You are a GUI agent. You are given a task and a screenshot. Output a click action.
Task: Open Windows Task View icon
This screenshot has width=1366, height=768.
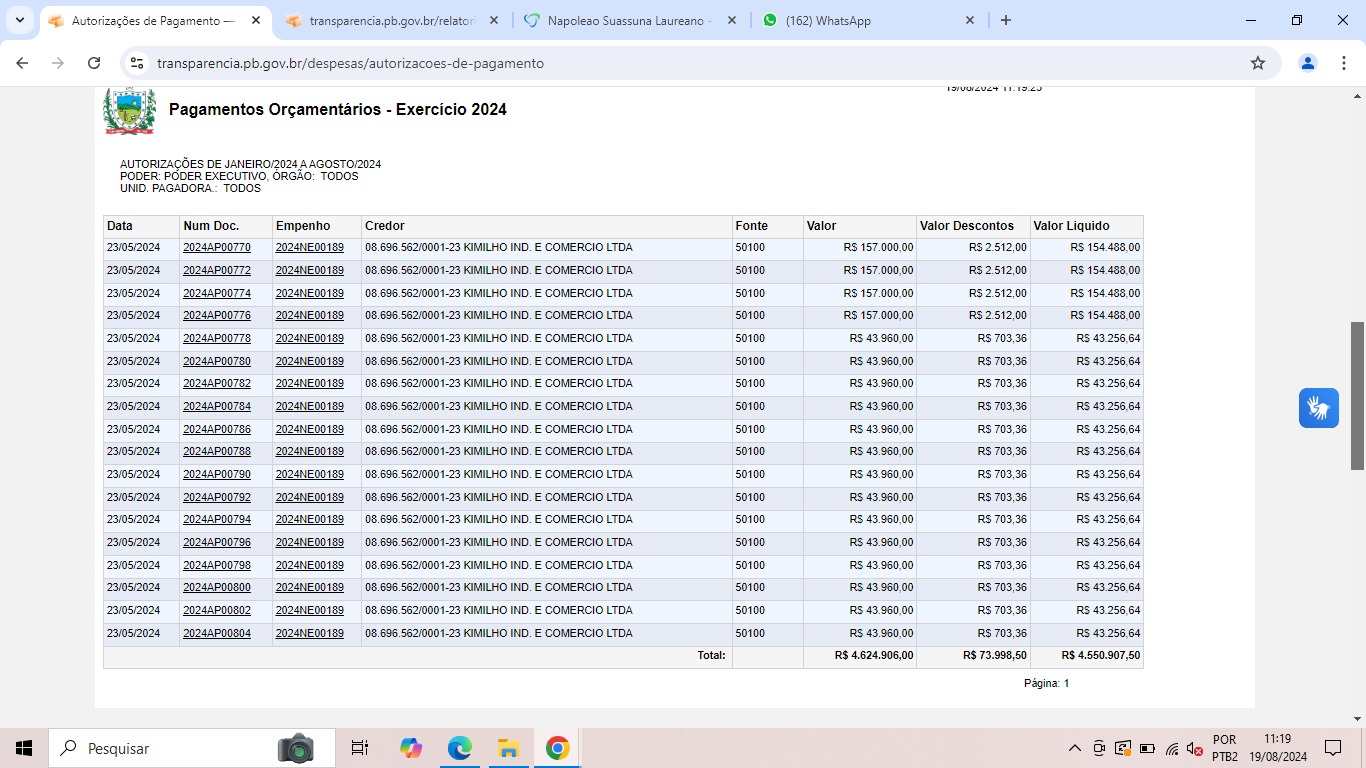360,748
